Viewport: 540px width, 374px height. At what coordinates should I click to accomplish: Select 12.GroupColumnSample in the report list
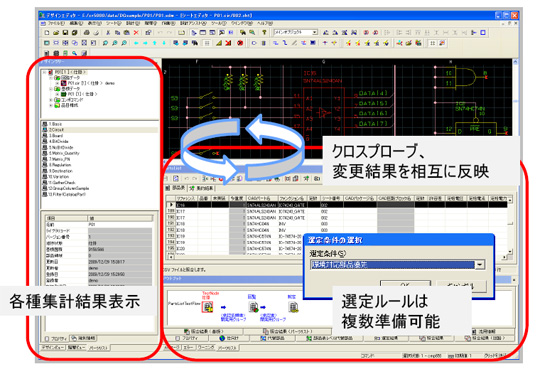69,188
